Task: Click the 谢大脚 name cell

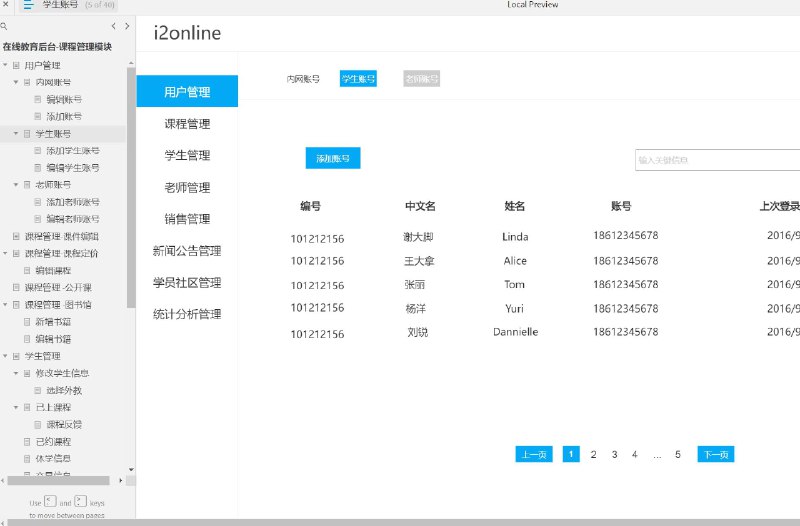Action: pos(418,237)
